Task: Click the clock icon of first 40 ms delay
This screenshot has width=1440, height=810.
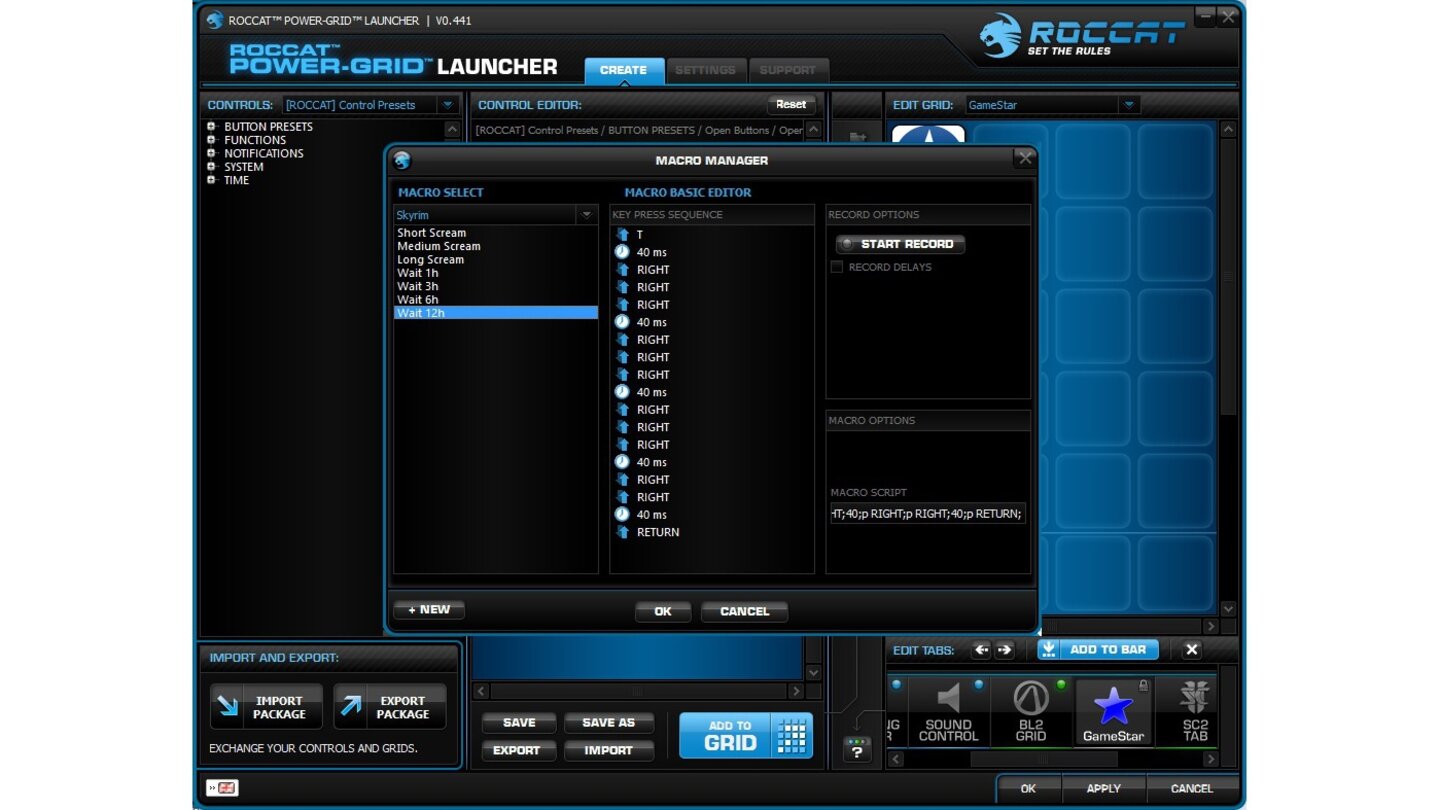Action: pyautogui.click(x=622, y=252)
